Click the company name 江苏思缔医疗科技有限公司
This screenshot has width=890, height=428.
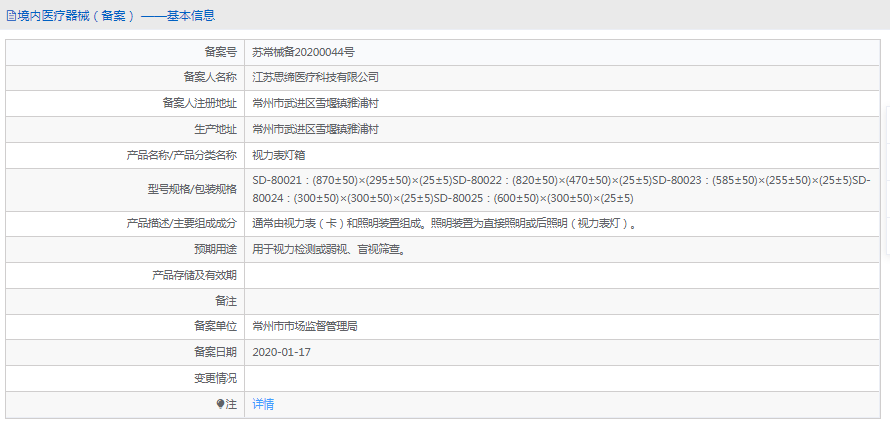[x=315, y=78]
